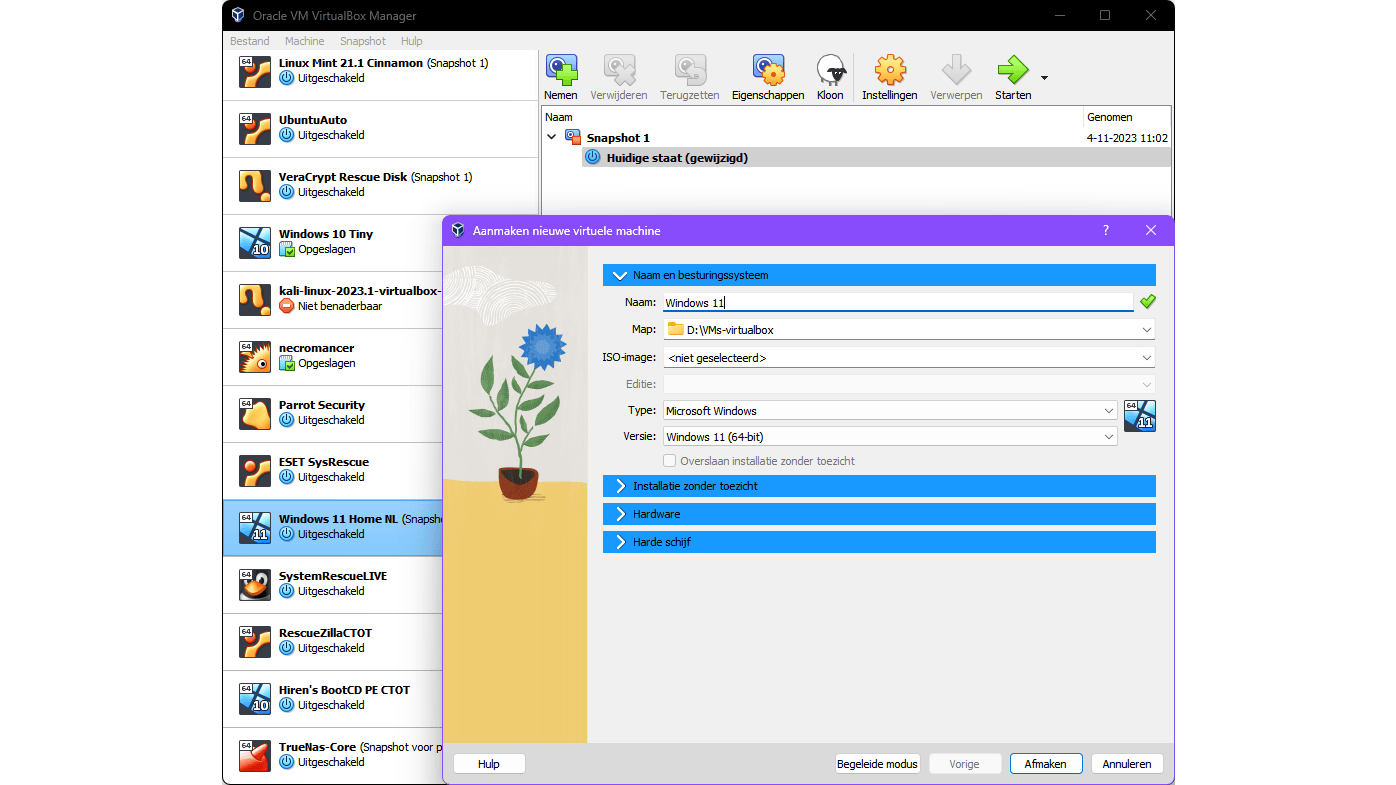Click the Opgeslagen status under Windows 10 Tiny
This screenshot has width=1396, height=785.
point(327,249)
